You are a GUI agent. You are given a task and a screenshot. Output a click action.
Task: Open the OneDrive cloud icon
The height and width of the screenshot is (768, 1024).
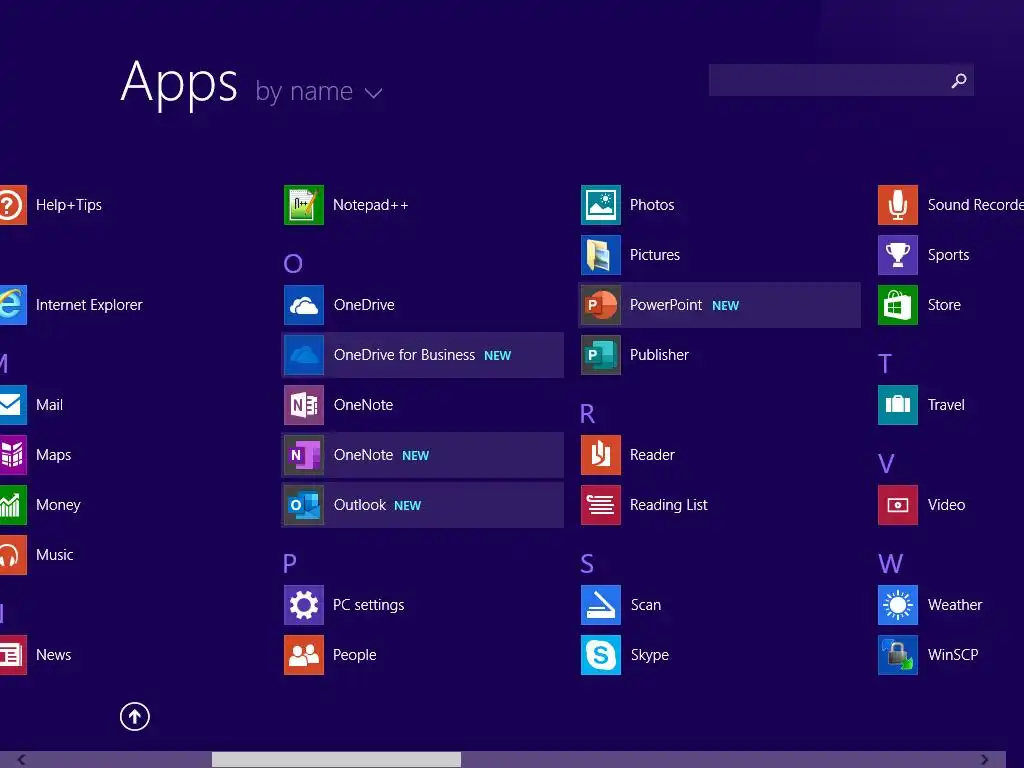click(304, 305)
